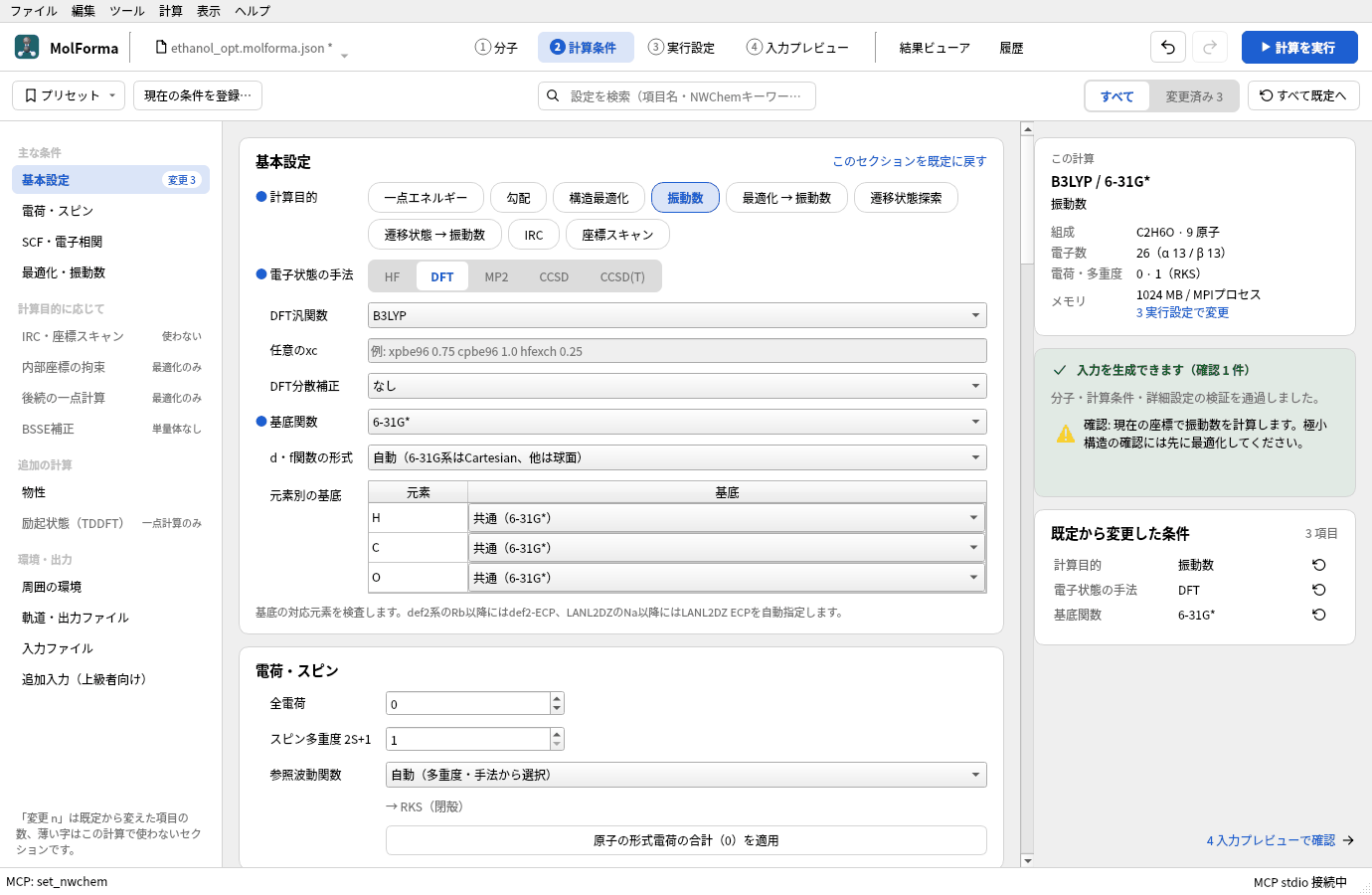Select 基本設定 in the sidebar
Image resolution: width=1372 pixels, height=895 pixels.
click(110, 180)
